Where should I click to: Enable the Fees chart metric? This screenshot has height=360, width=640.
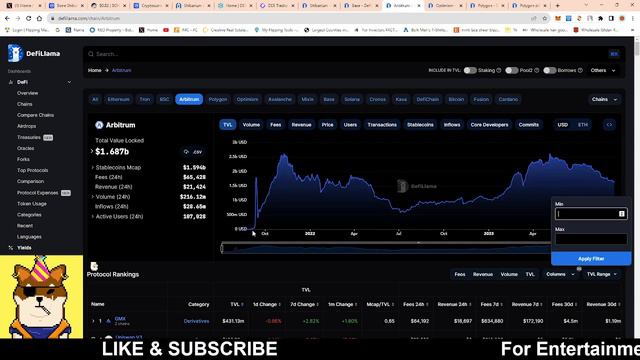pos(276,125)
